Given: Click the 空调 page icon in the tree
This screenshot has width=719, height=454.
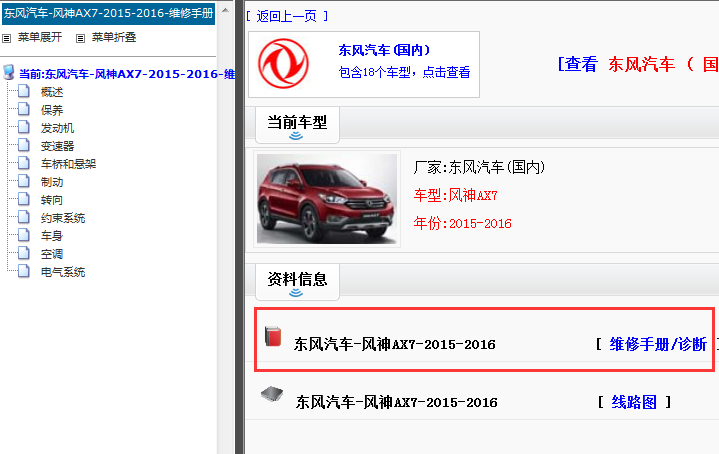Looking at the screenshot, I should pyautogui.click(x=24, y=253).
